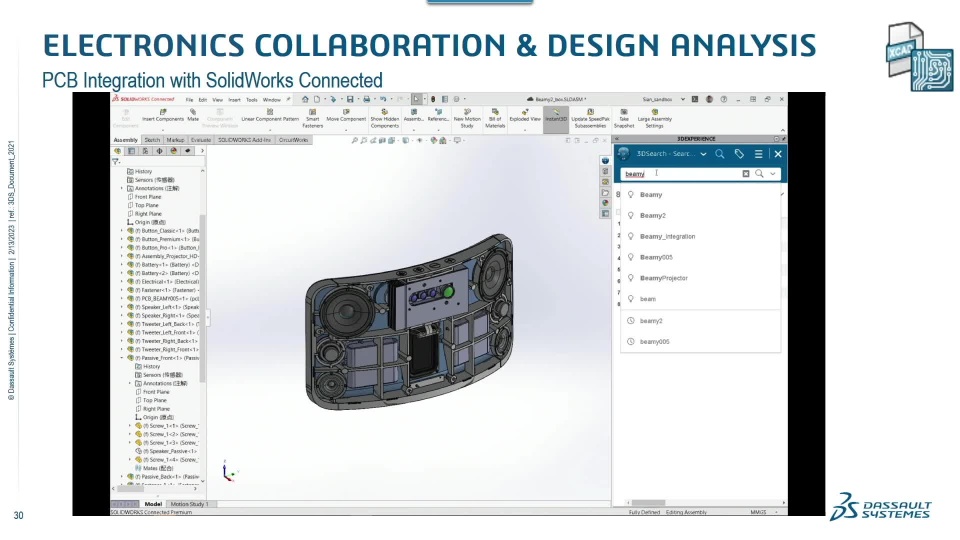The width and height of the screenshot is (960, 540).
Task: Click the New document icon
Action: pyautogui.click(x=317, y=99)
